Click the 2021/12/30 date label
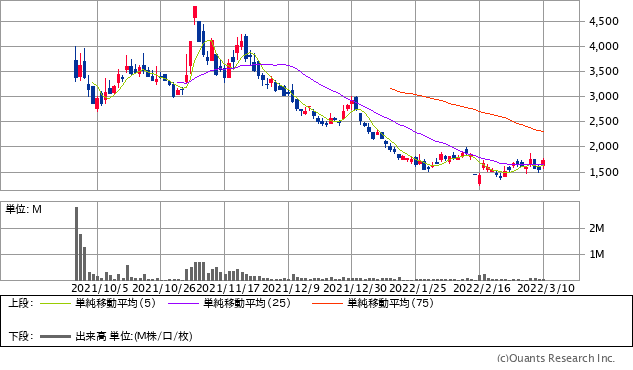This screenshot has width=633, height=370. pyautogui.click(x=355, y=288)
